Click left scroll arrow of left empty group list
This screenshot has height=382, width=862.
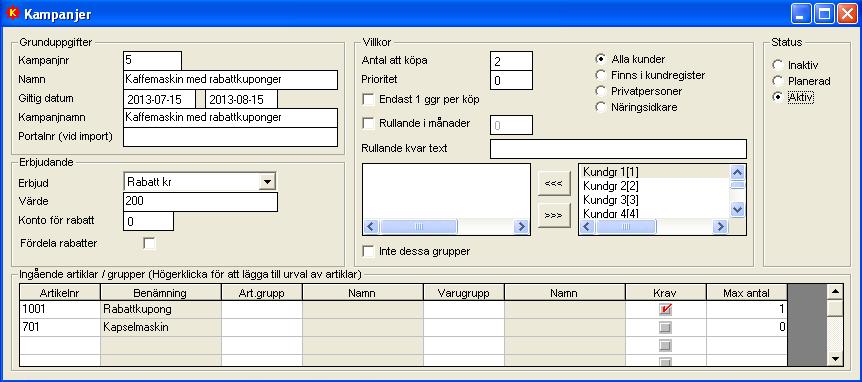point(372,226)
